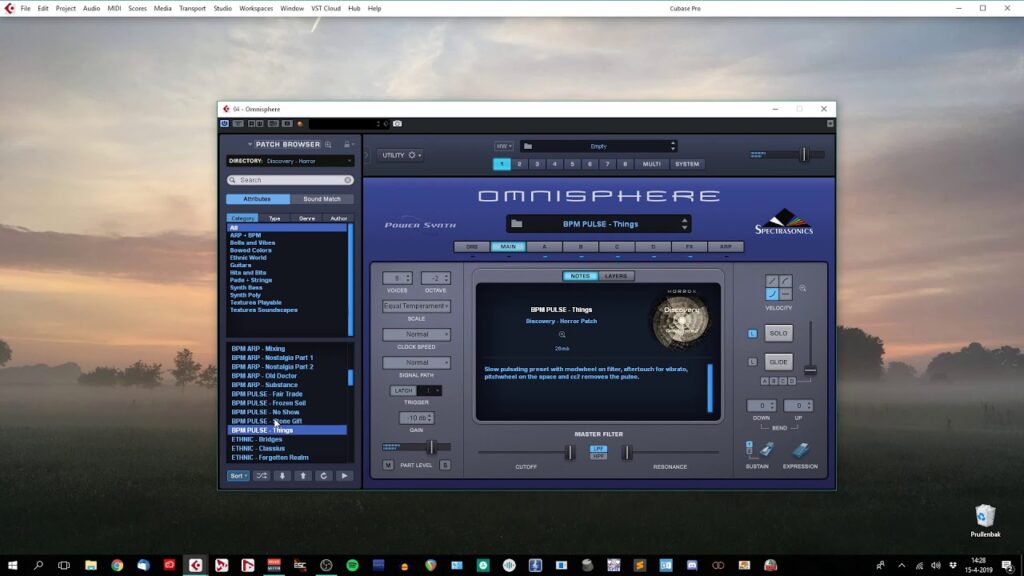Open the trigger mode dropdown beside LATCH

tap(429, 391)
